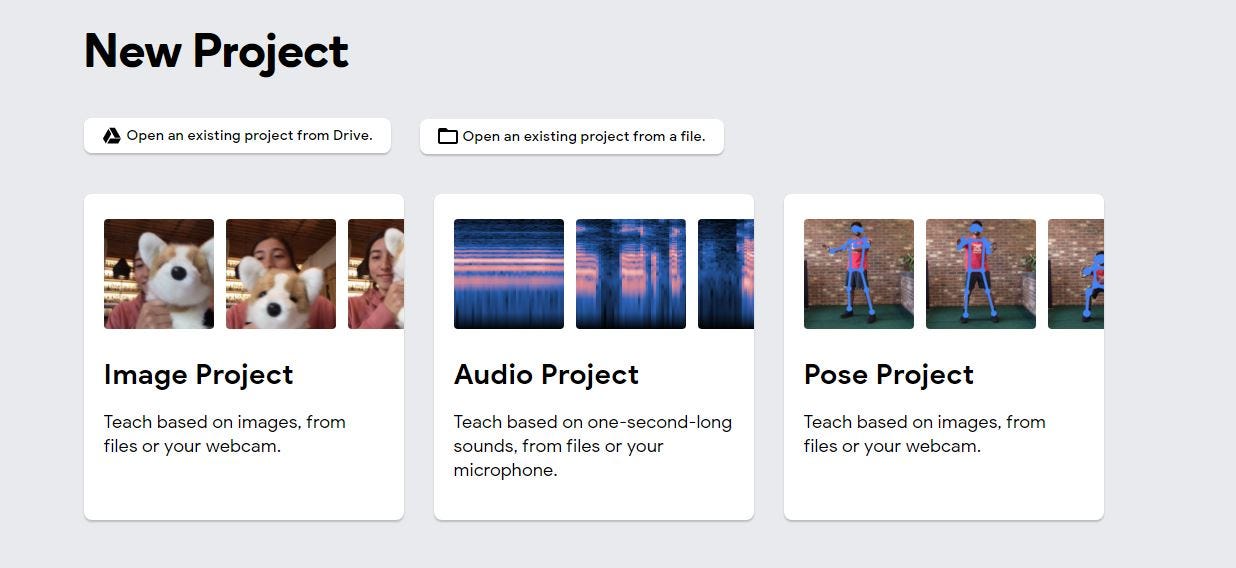
Task: Select the Image Project heading
Action: pyautogui.click(x=198, y=375)
